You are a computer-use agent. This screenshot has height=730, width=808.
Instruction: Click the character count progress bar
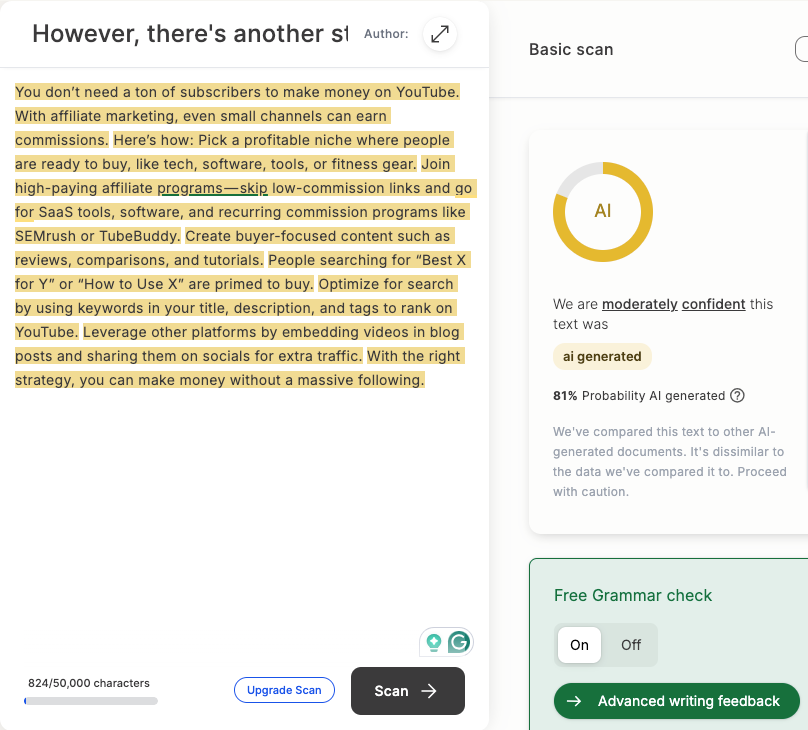[x=91, y=701]
